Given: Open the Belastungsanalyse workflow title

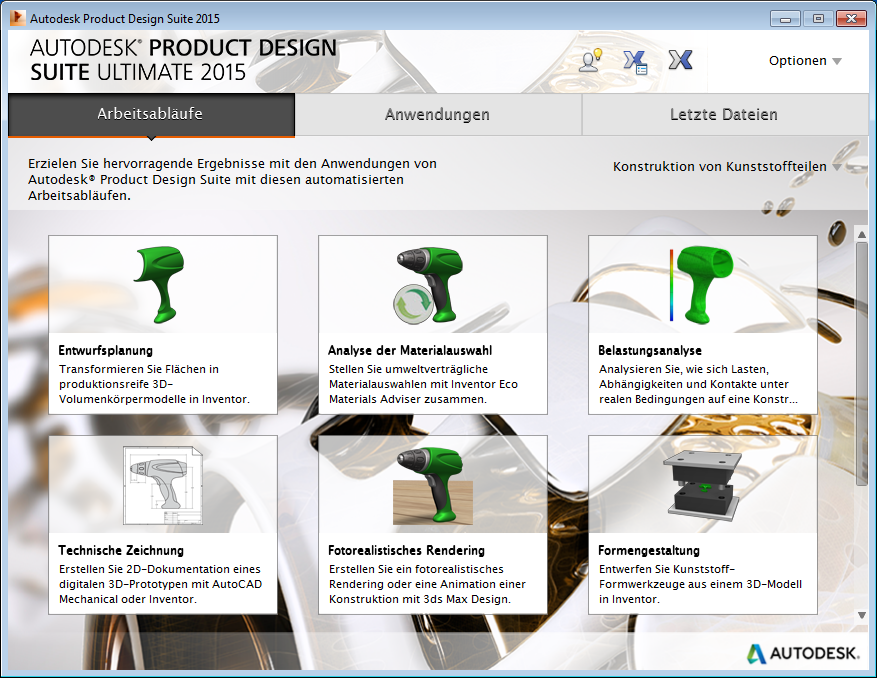Looking at the screenshot, I should tap(650, 351).
